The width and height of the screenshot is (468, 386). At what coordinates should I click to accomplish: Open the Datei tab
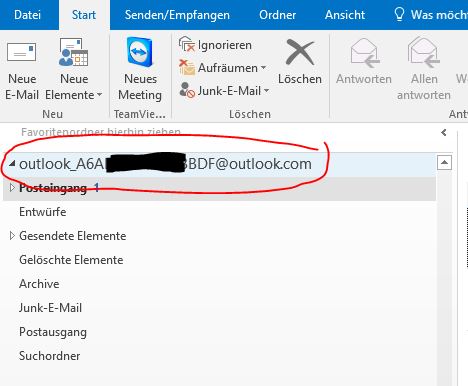[x=28, y=15]
